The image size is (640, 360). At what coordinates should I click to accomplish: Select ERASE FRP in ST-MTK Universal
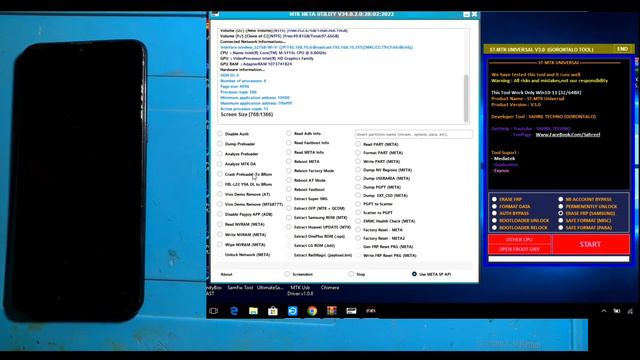click(507, 199)
